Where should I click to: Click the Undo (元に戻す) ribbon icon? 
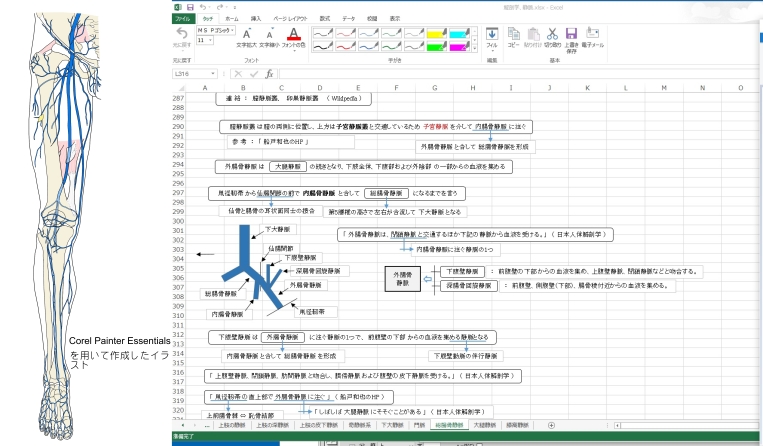182,33
